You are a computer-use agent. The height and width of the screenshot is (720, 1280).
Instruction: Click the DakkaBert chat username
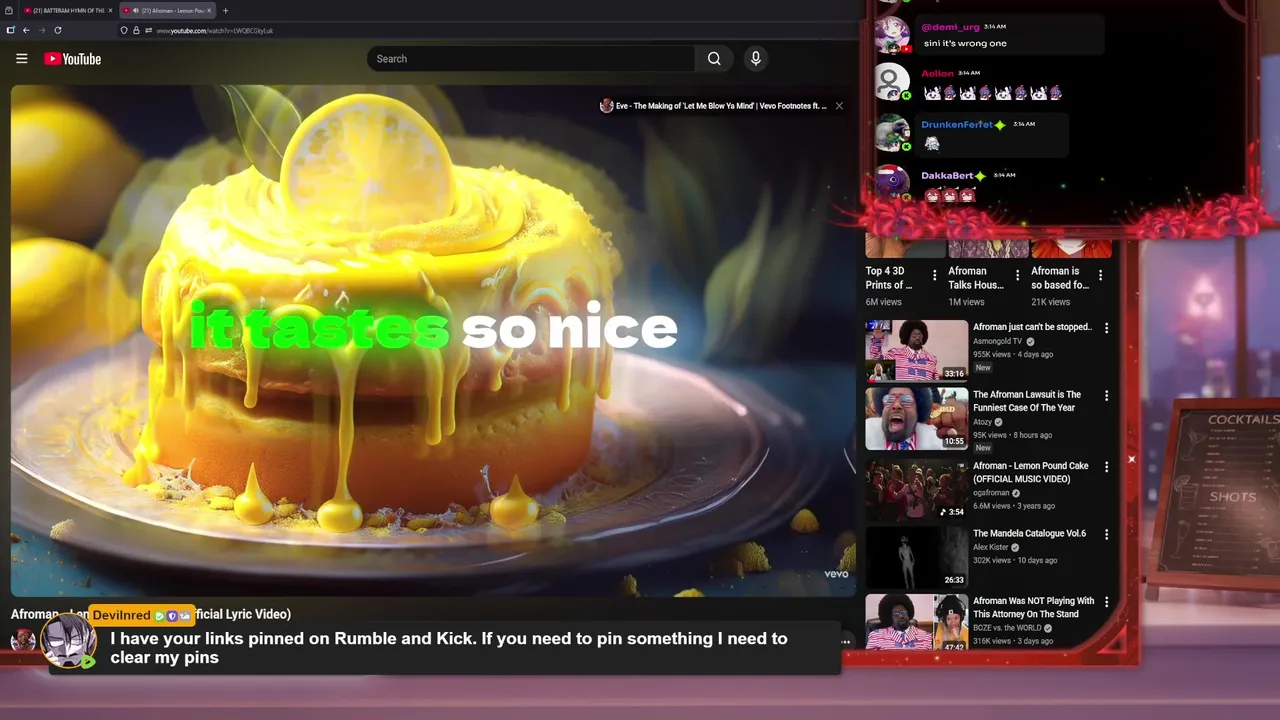pos(947,176)
